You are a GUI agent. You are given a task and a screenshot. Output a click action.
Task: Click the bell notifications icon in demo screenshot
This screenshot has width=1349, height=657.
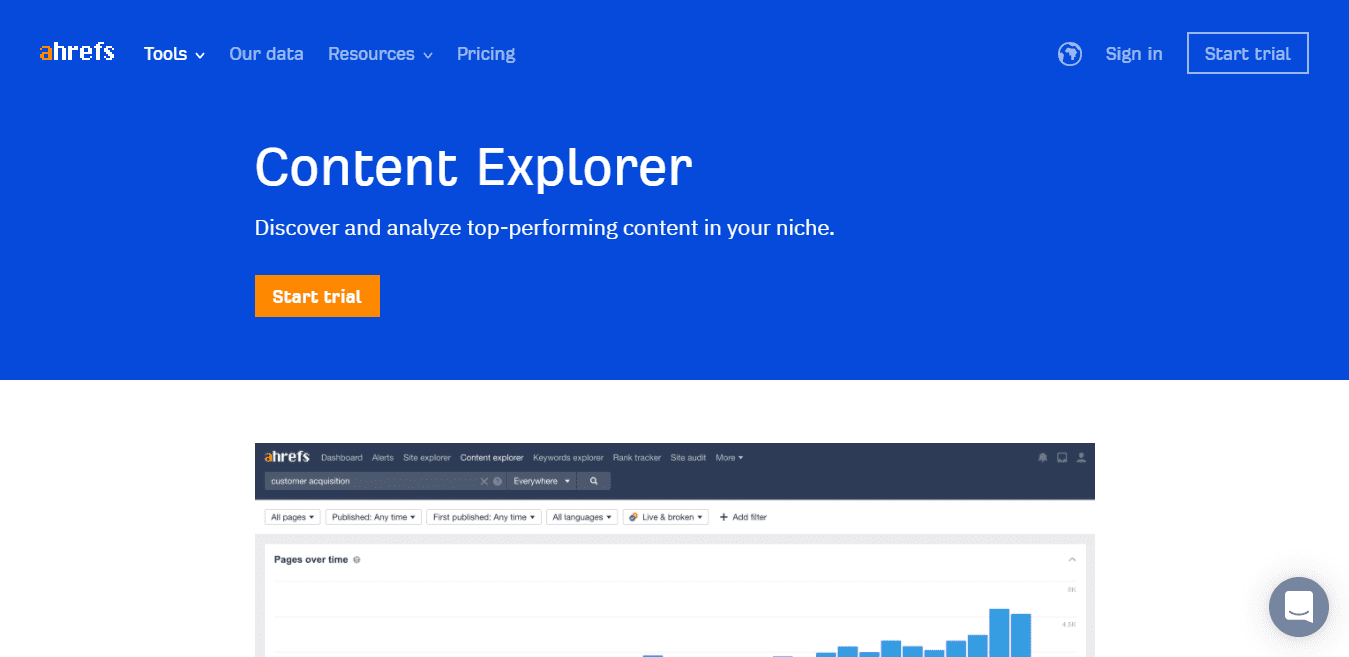1043,457
